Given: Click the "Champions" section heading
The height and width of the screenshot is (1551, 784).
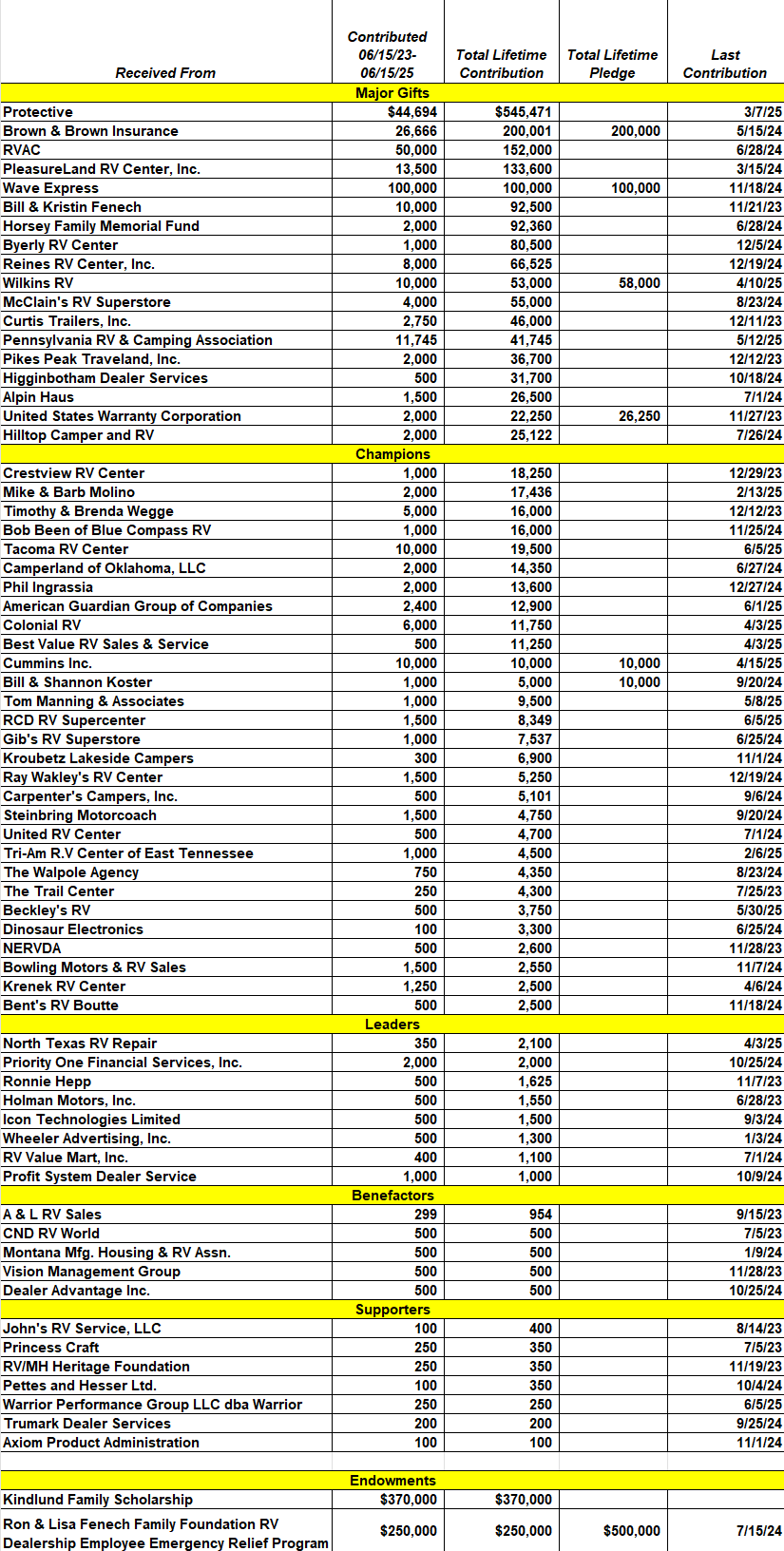Looking at the screenshot, I should pos(392,454).
